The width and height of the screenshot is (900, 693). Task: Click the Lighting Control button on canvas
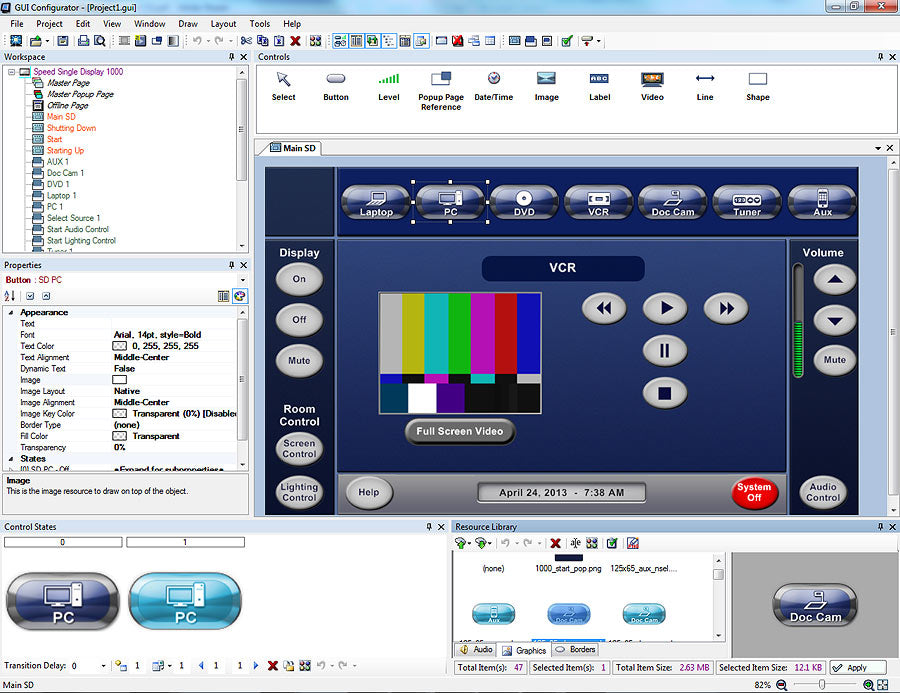coord(299,493)
